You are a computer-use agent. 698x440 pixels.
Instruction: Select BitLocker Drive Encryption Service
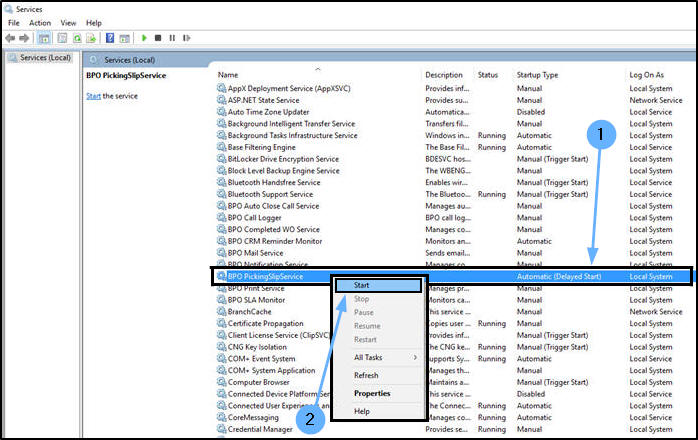[283, 159]
